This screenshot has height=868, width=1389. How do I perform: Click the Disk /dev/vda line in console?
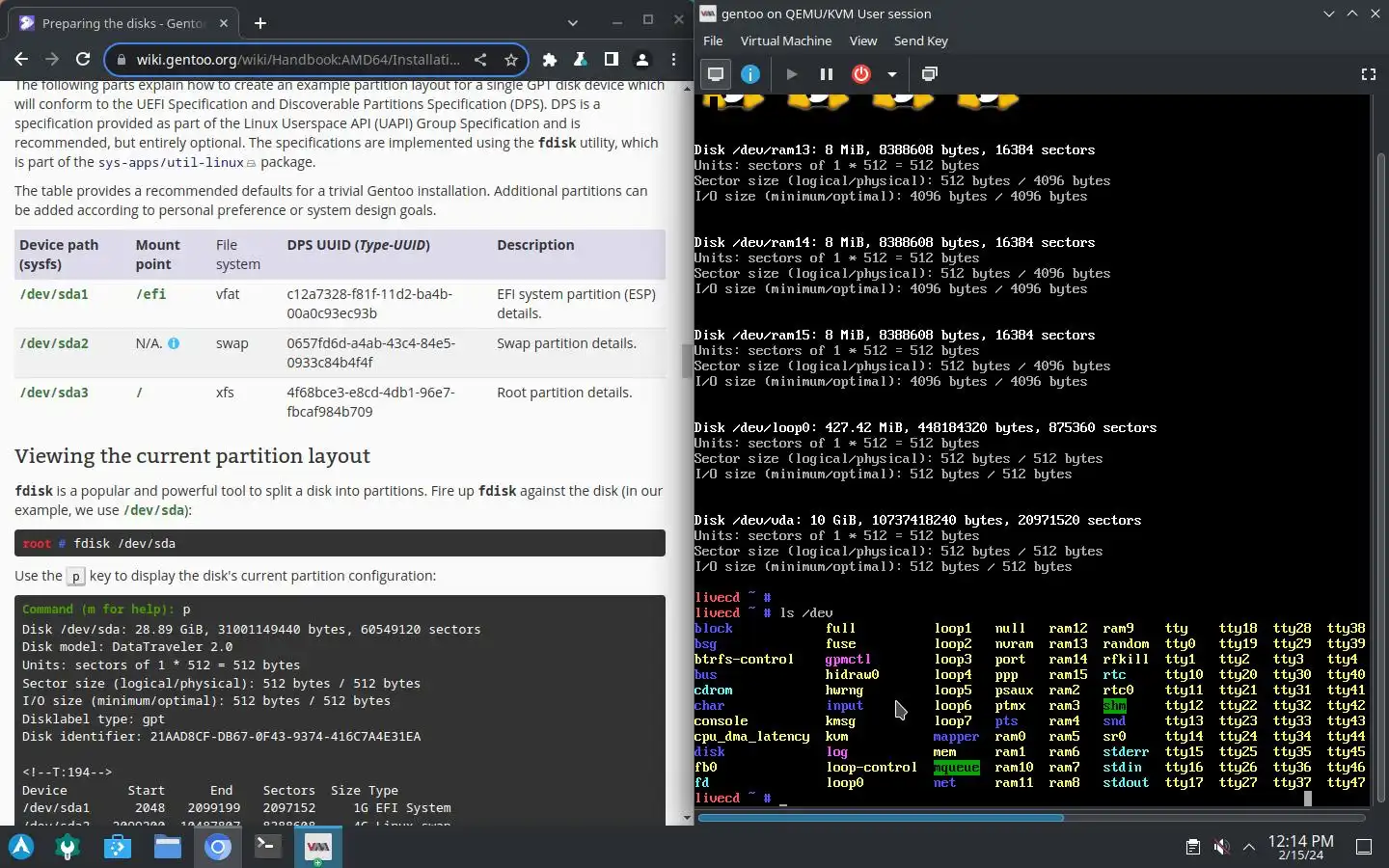pyautogui.click(x=917, y=520)
